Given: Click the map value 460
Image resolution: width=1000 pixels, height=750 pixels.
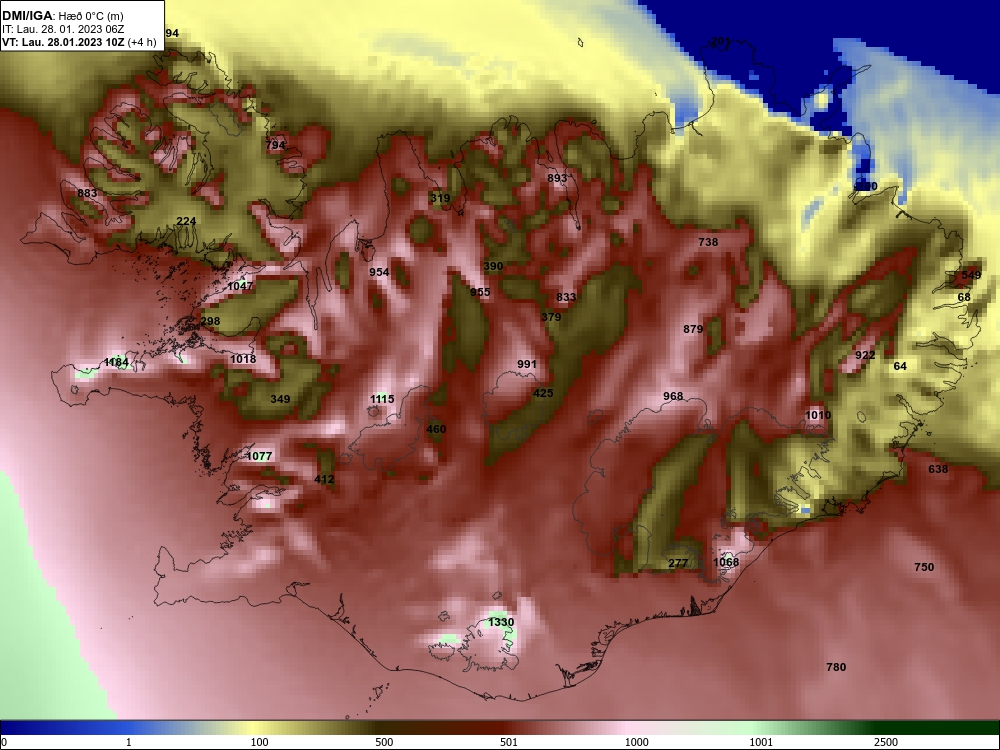Looking at the screenshot, I should tap(436, 429).
